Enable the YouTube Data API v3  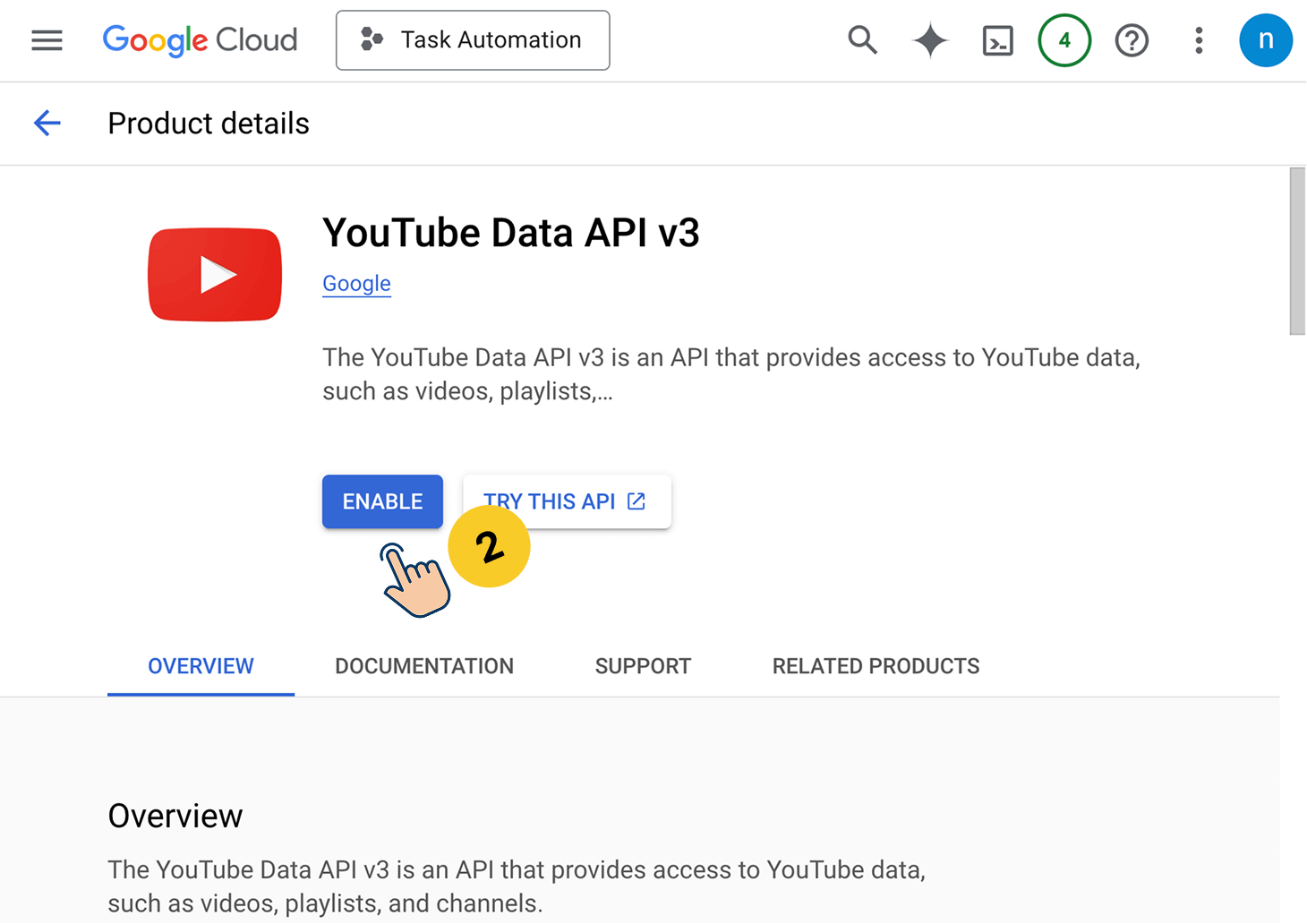(x=382, y=501)
